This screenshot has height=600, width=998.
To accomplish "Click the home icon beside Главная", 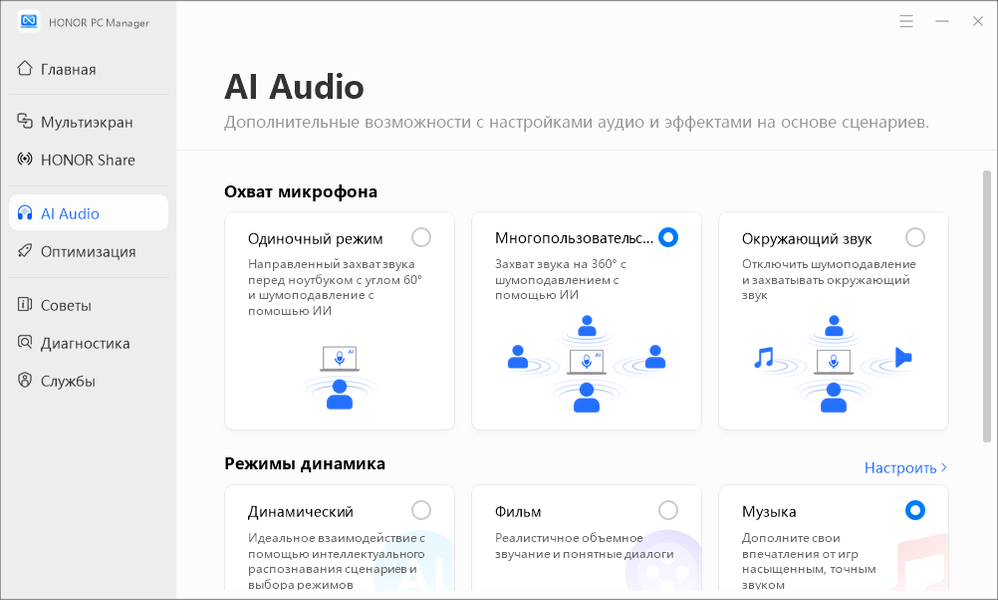I will [25, 68].
